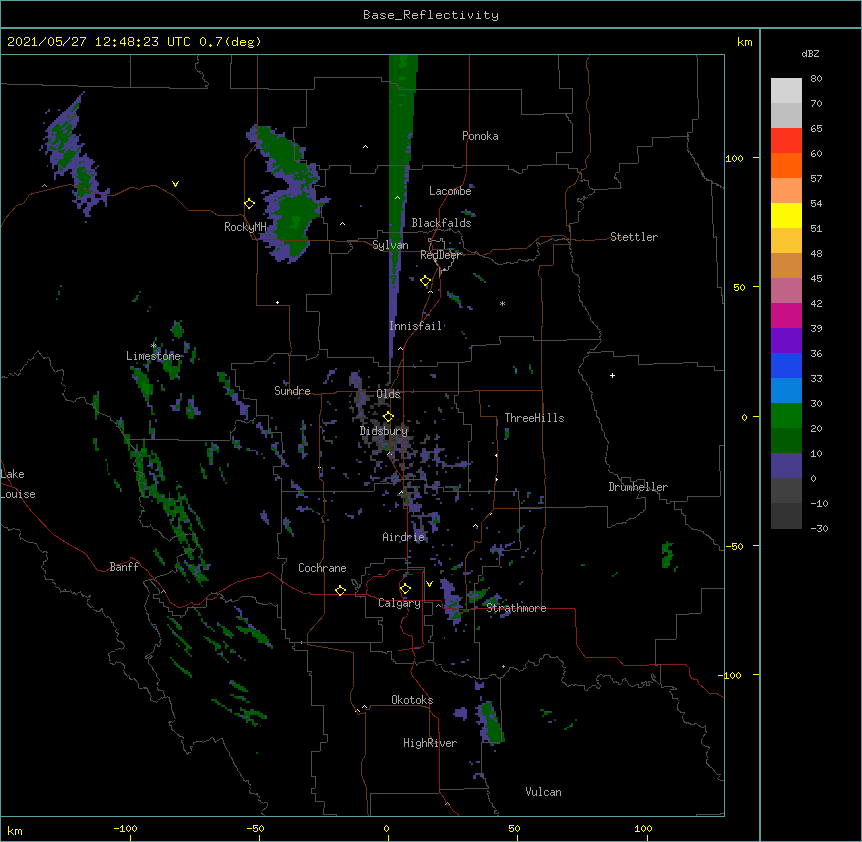Click the Innisfail label
This screenshot has width=862, height=842.
click(x=416, y=326)
